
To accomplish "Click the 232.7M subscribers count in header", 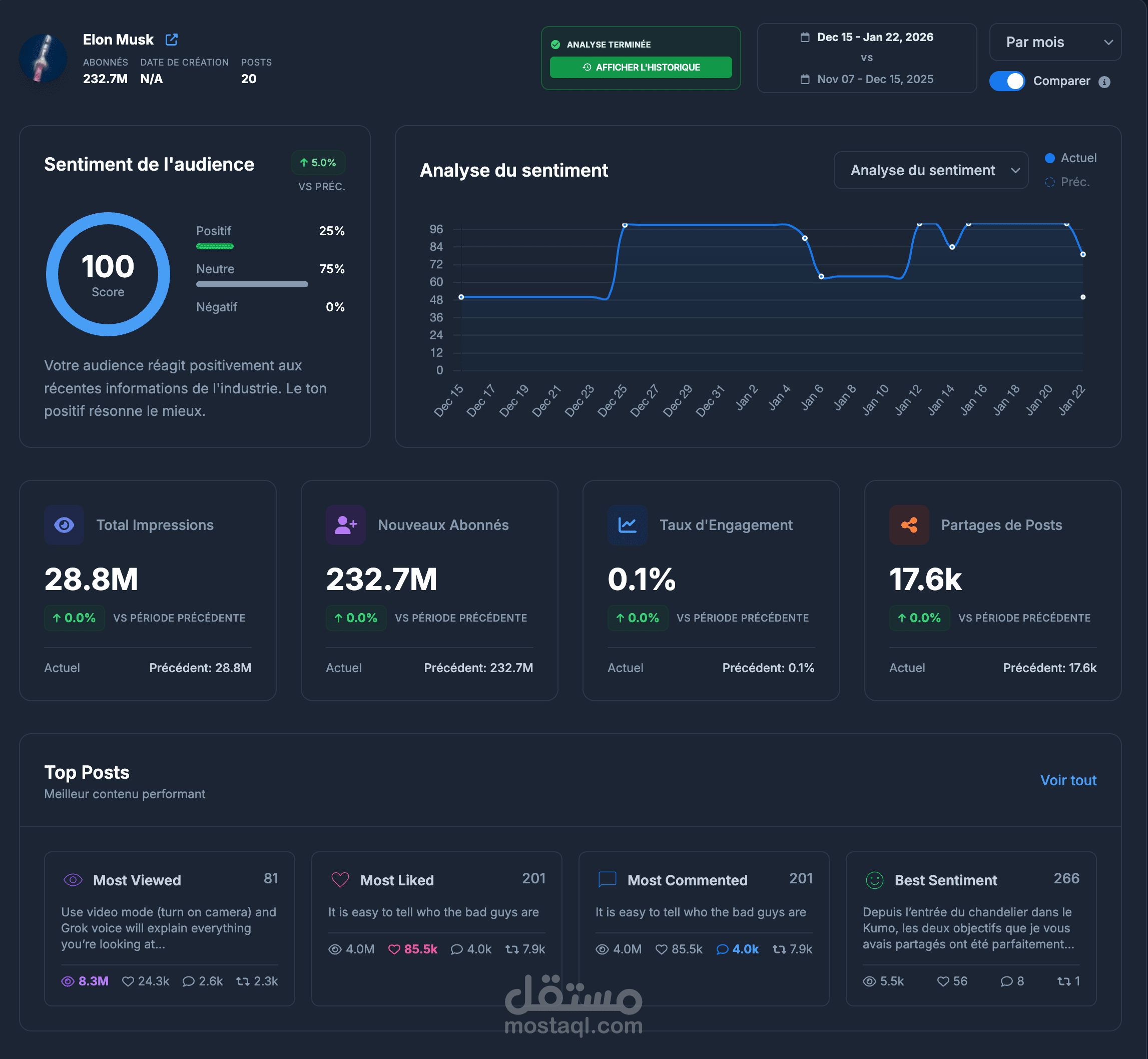I will point(106,79).
